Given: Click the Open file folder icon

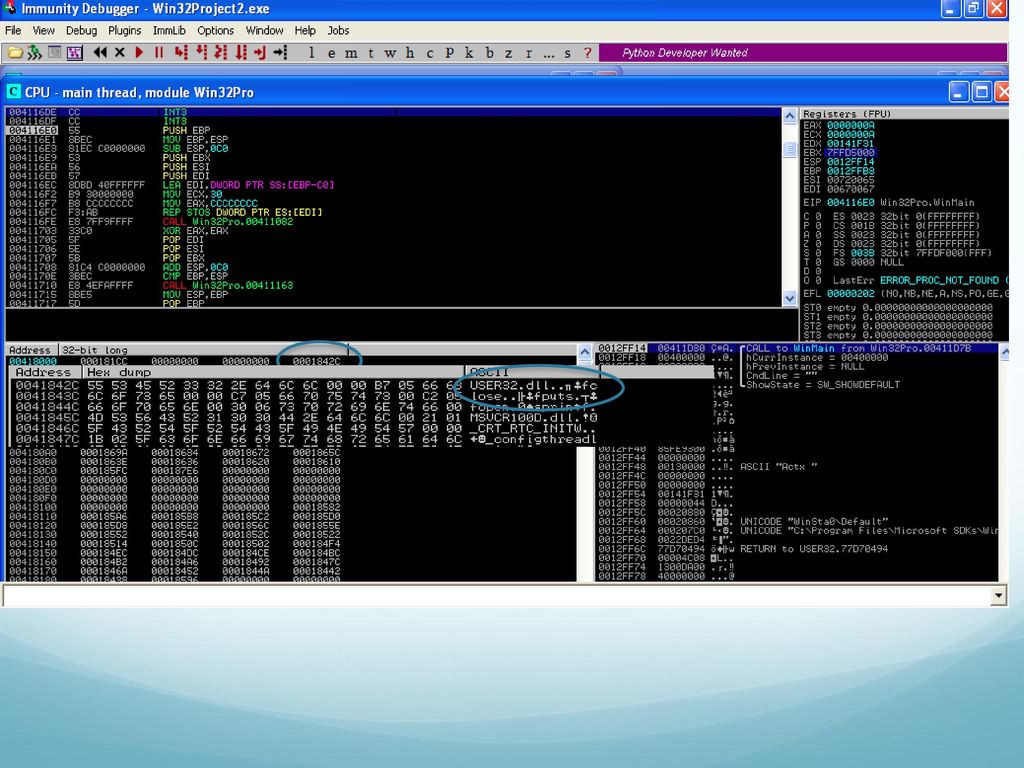Looking at the screenshot, I should tap(15, 53).
